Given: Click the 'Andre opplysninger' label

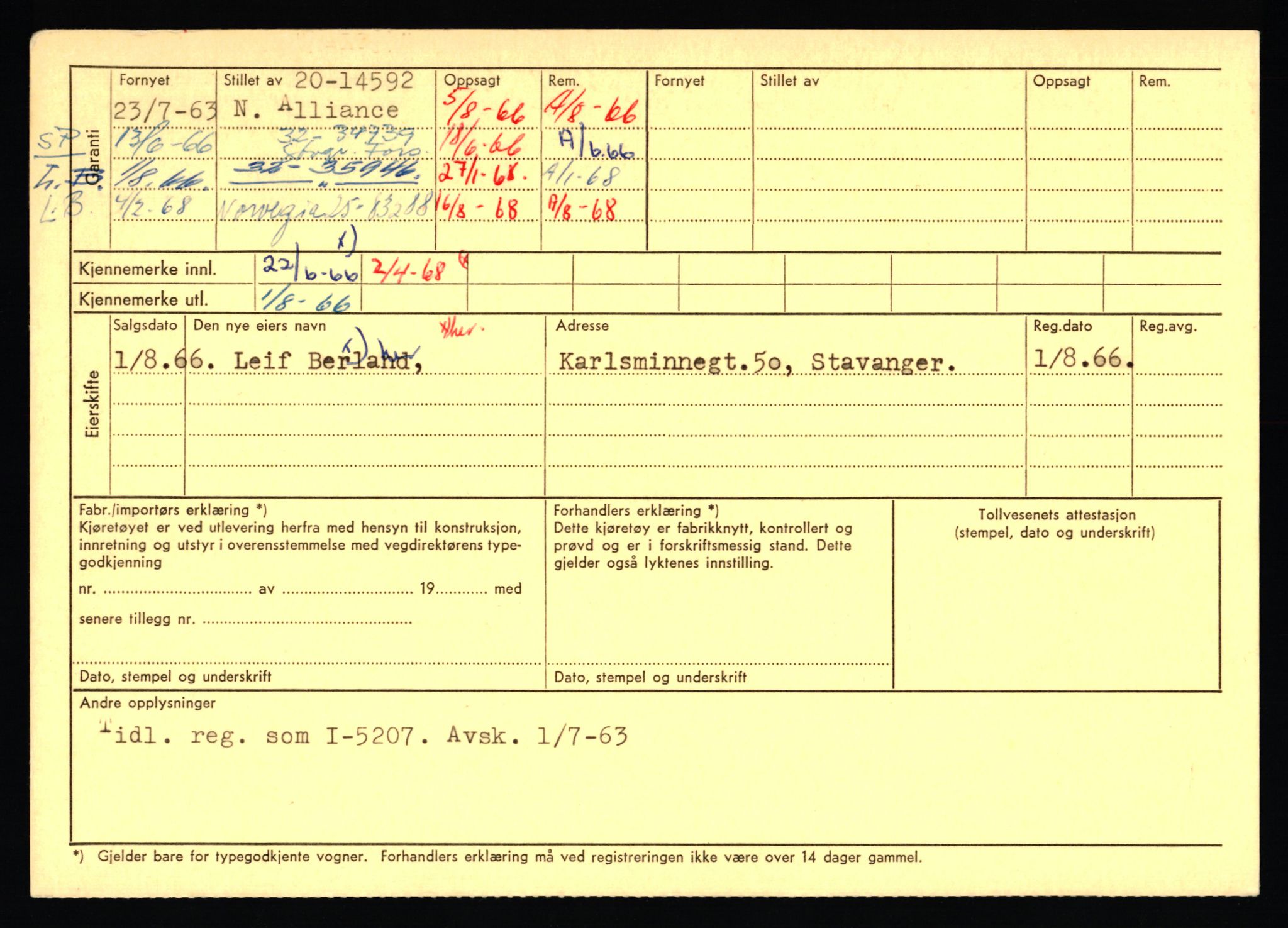Looking at the screenshot, I should click(x=147, y=703).
